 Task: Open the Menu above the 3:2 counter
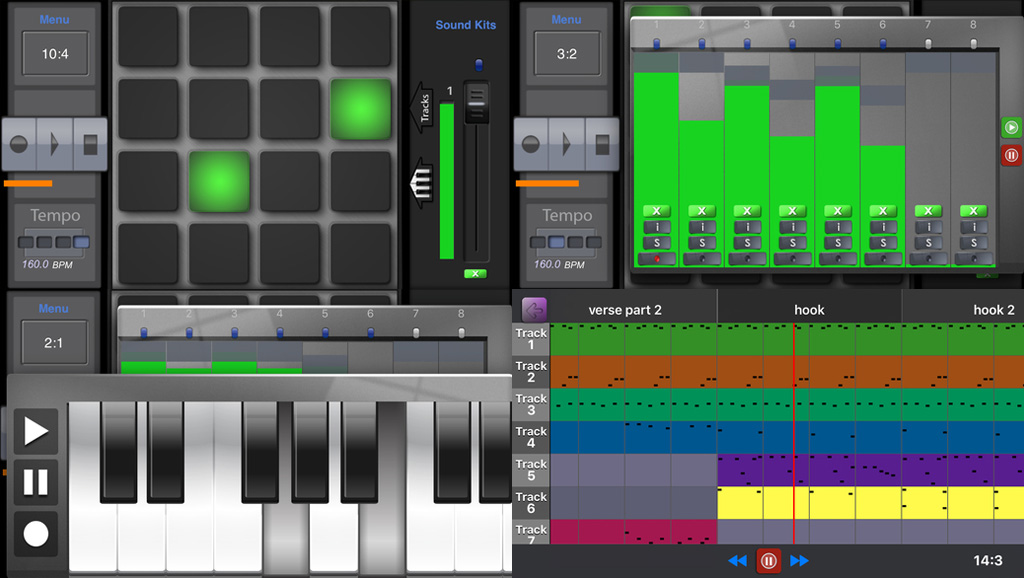566,20
